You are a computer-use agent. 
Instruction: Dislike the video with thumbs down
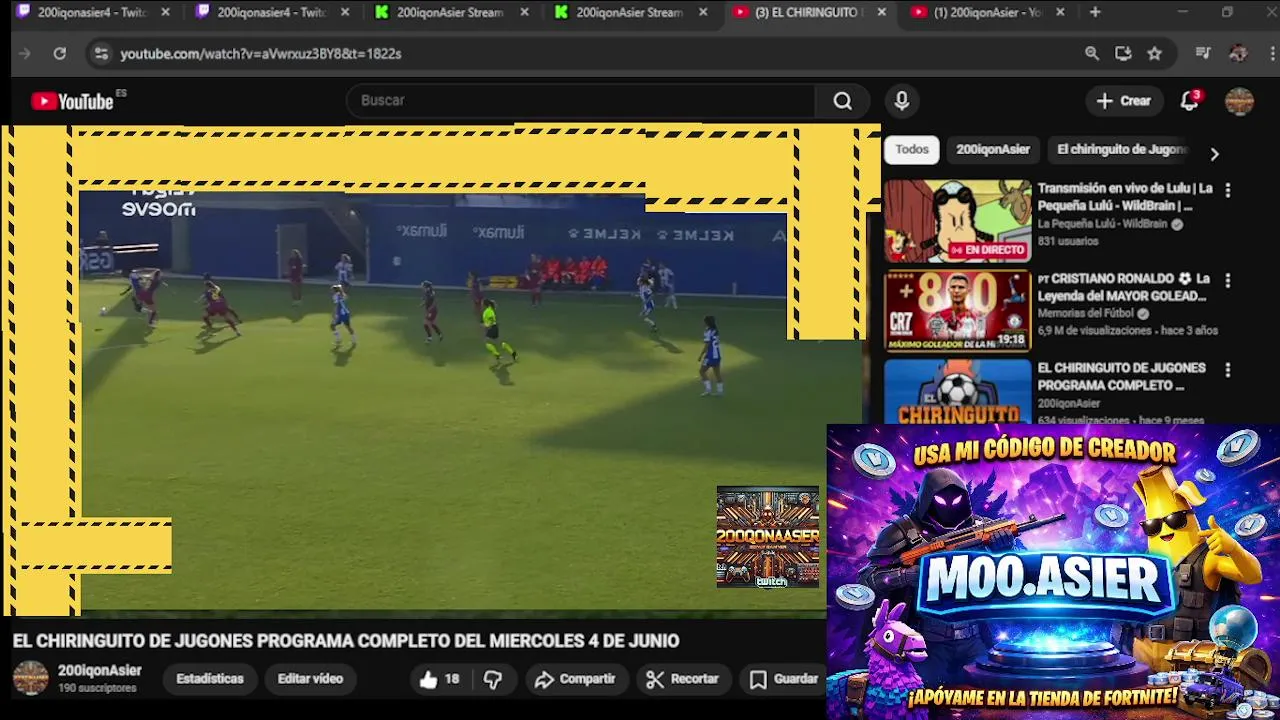click(x=493, y=679)
